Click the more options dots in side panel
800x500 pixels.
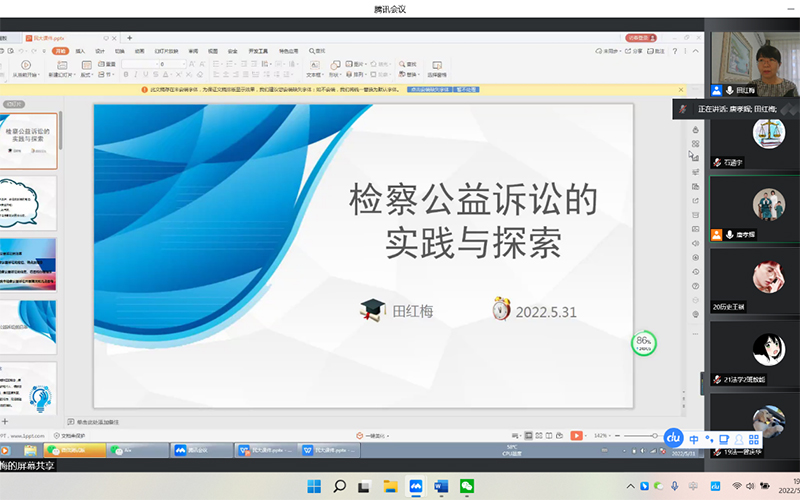[695, 334]
